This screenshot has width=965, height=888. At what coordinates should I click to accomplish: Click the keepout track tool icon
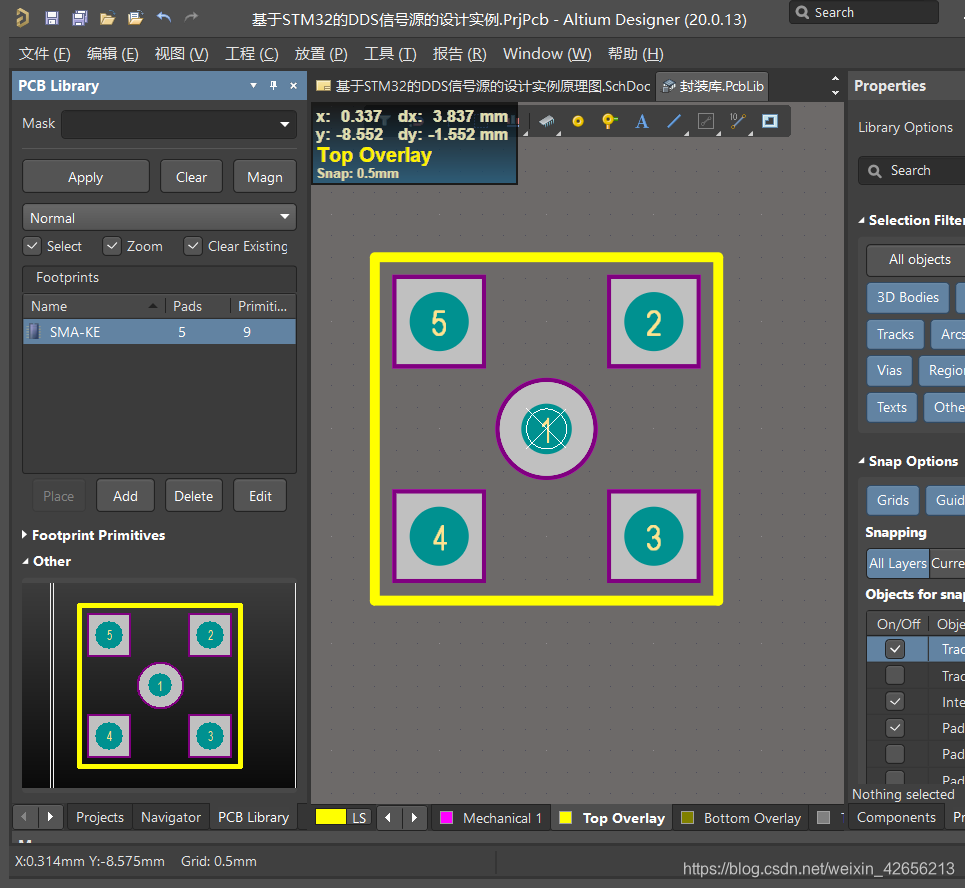pos(706,121)
